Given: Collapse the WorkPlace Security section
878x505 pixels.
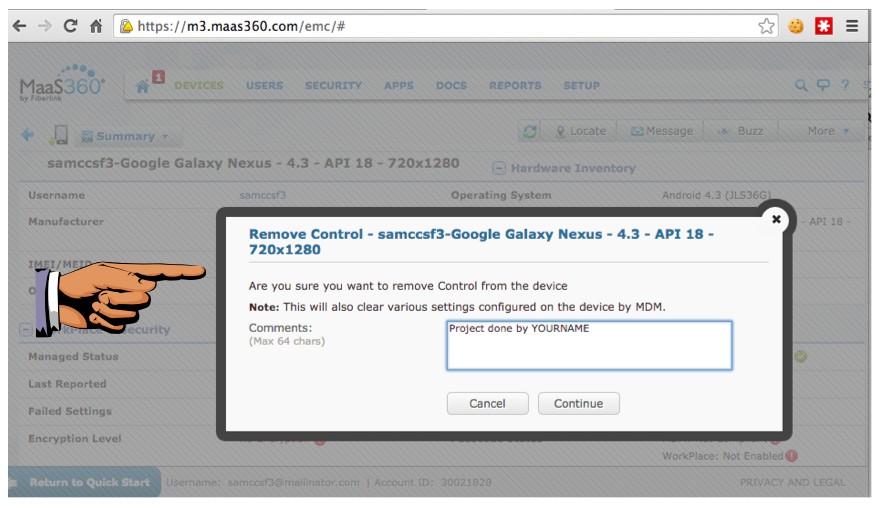Looking at the screenshot, I should pos(25,329).
